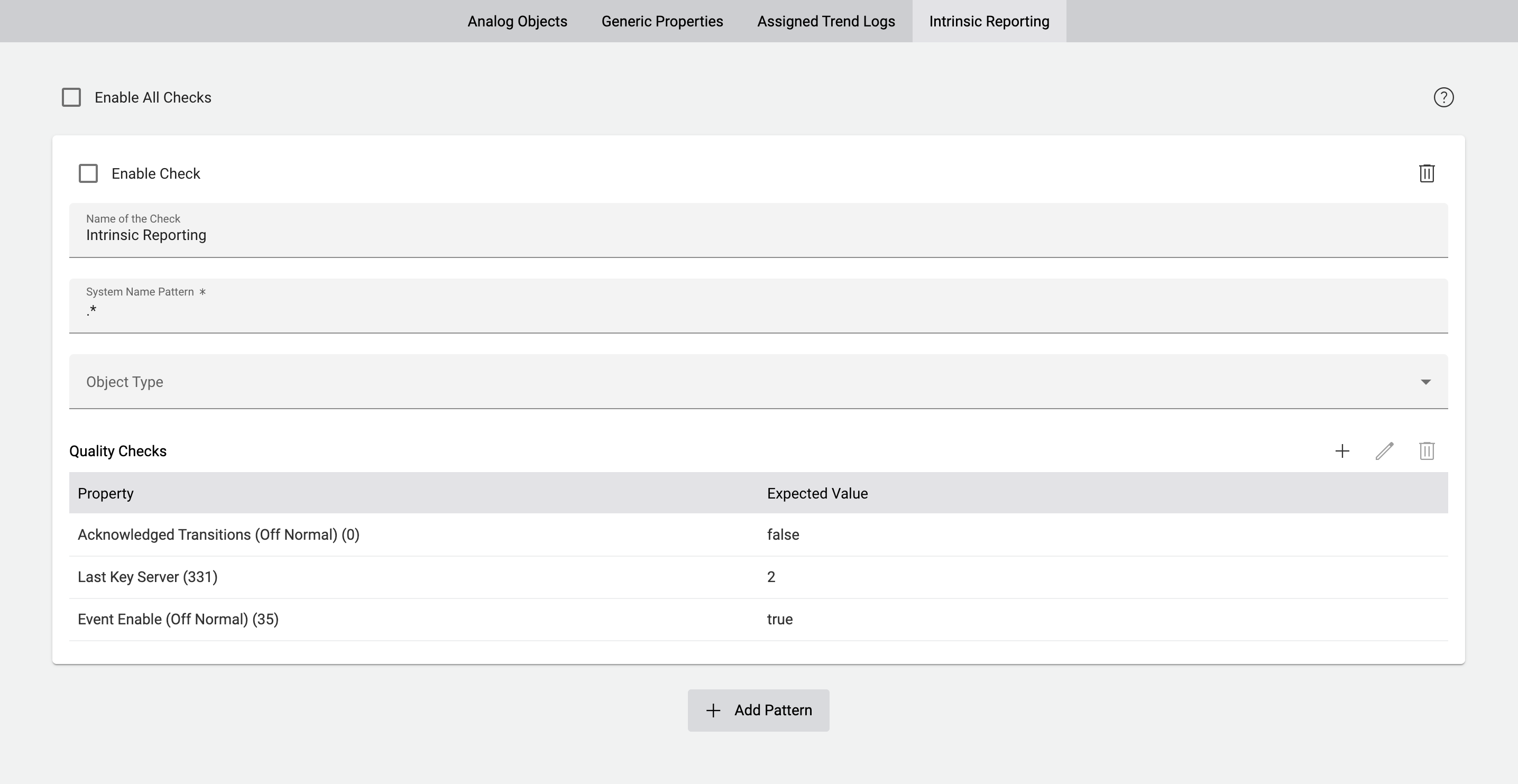The width and height of the screenshot is (1518, 784).
Task: Select the Last Key Server quality check row
Action: tap(412, 577)
